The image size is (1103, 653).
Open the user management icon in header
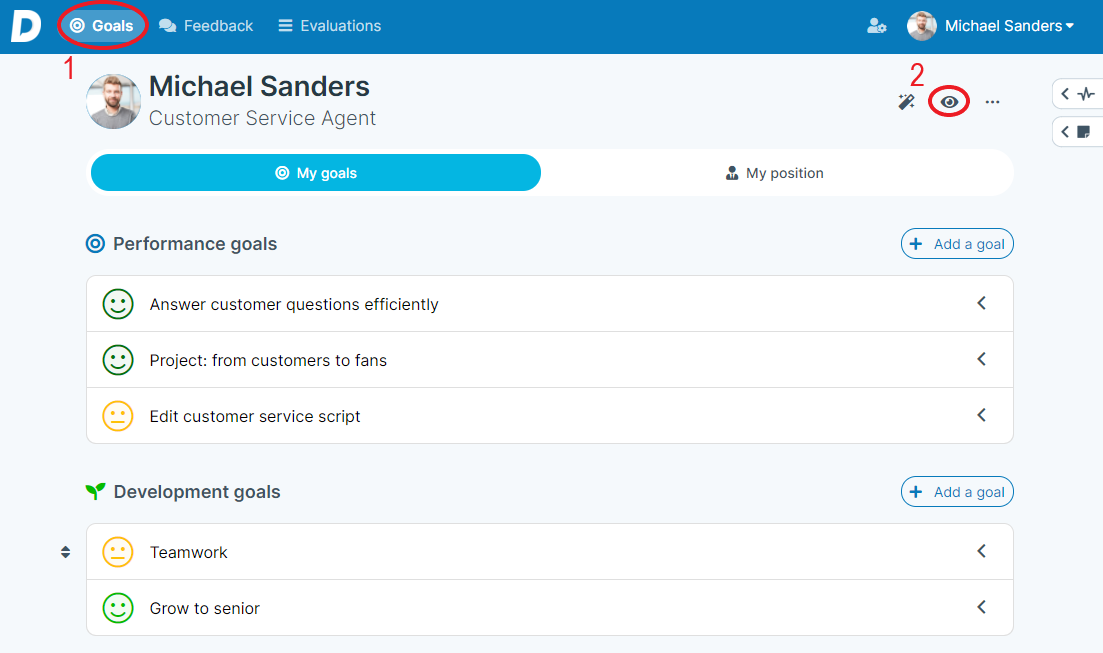876,26
